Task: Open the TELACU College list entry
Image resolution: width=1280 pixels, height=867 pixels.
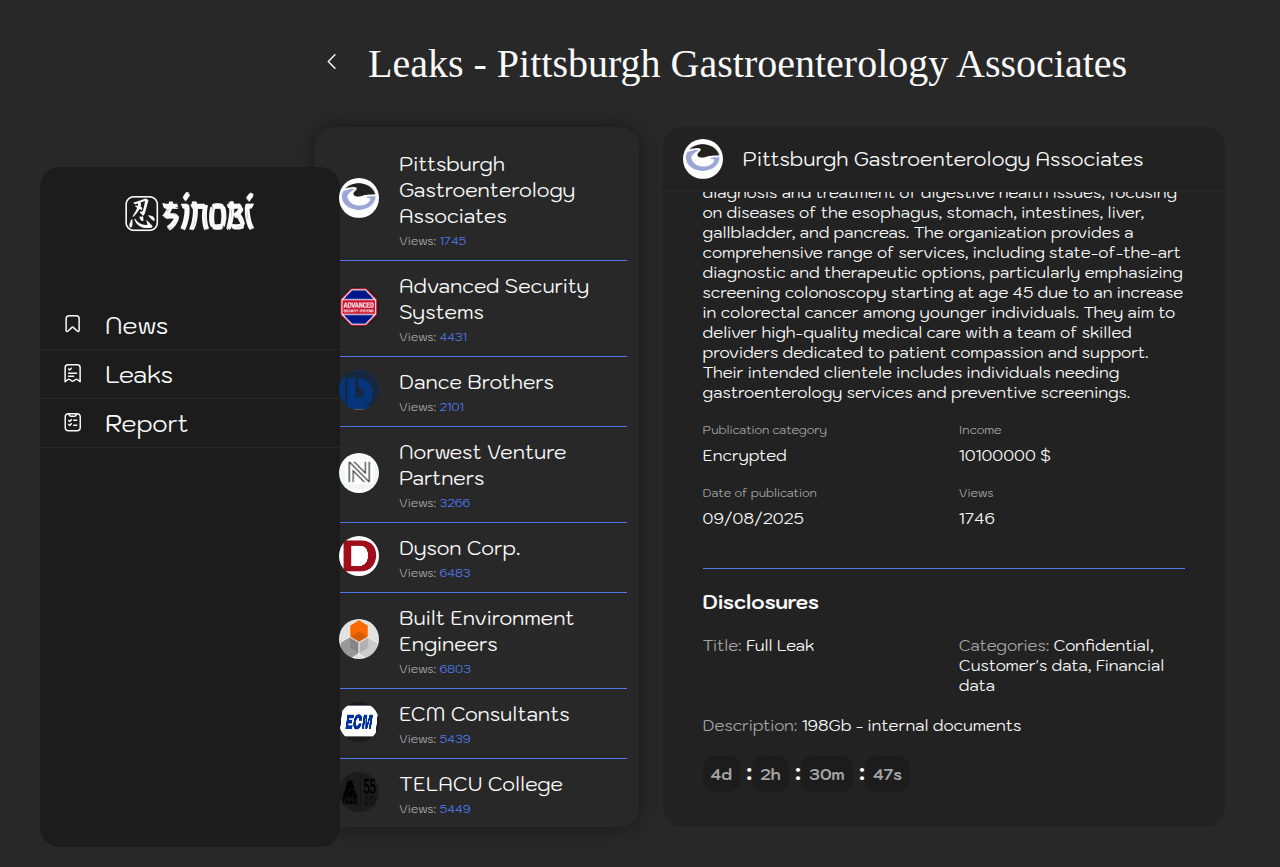Action: click(x=481, y=785)
